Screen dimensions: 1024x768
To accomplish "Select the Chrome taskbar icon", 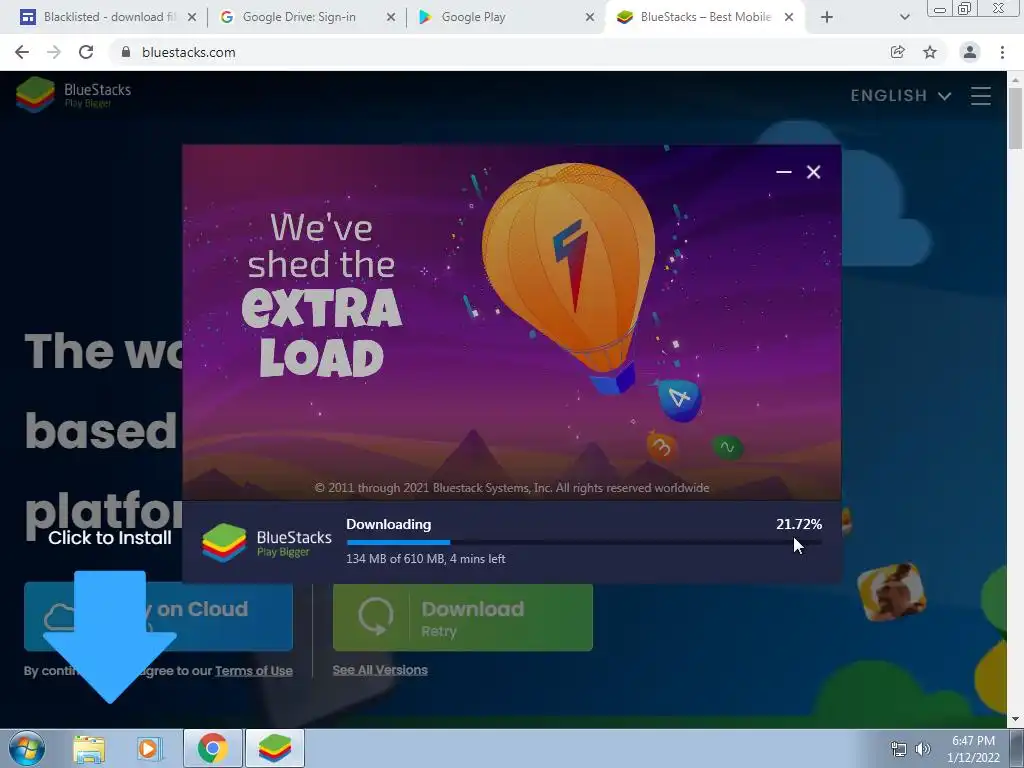I will (213, 748).
